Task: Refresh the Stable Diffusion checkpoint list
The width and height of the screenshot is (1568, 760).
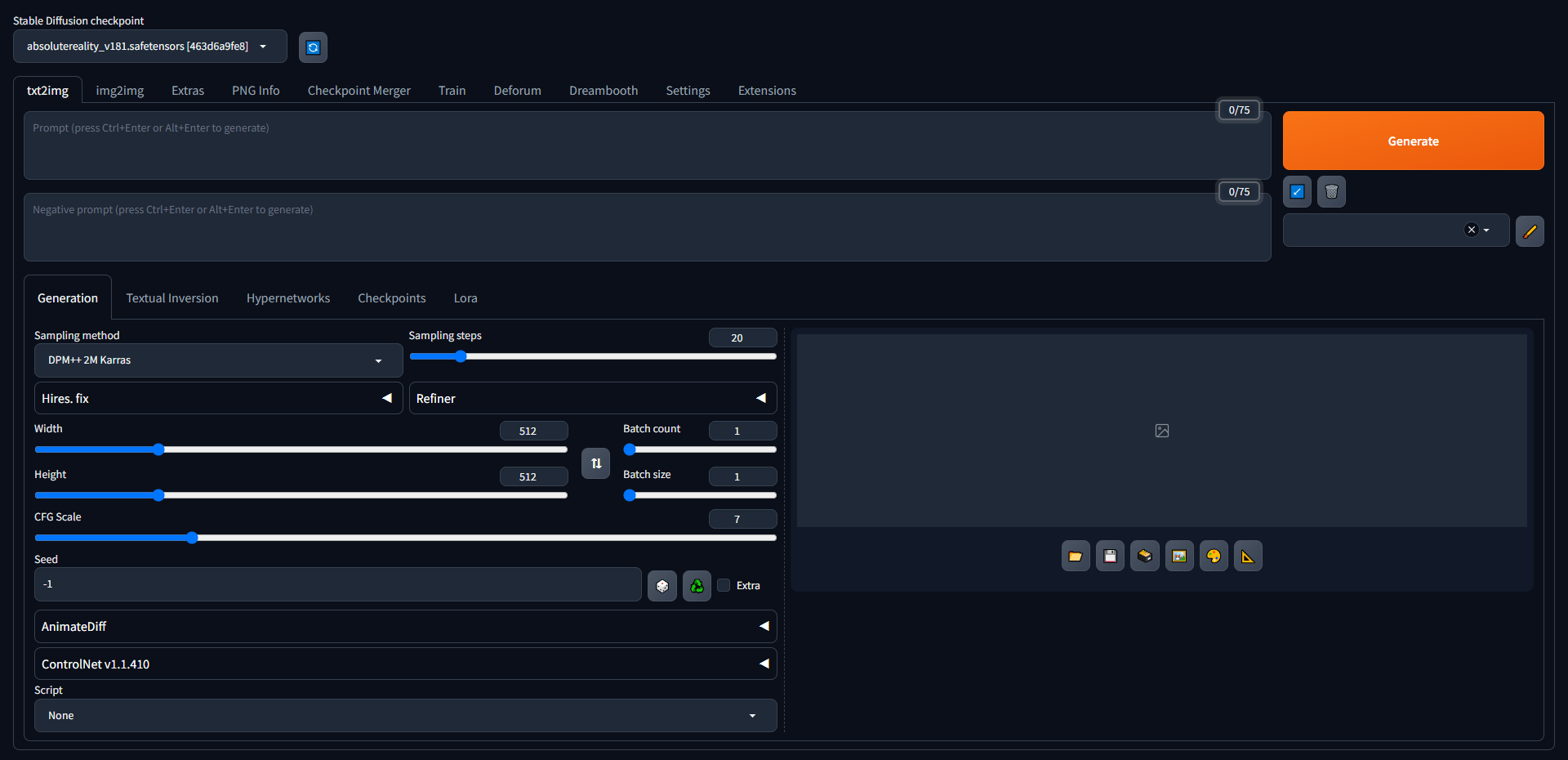Action: coord(313,47)
